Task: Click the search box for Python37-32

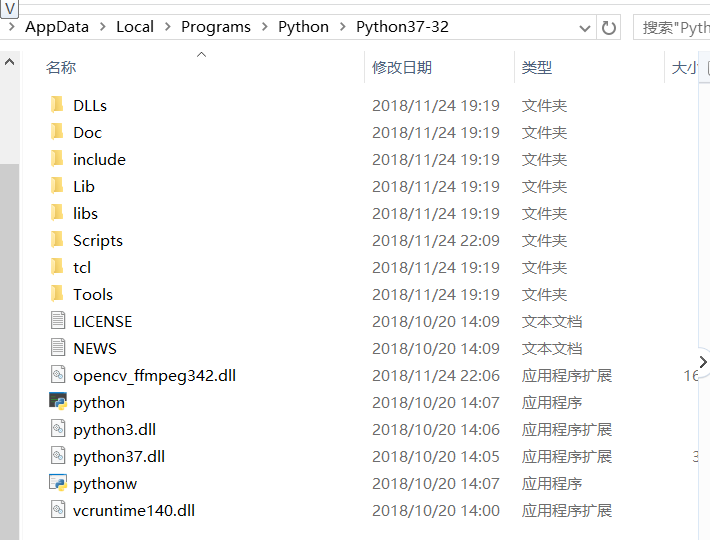Action: (672, 28)
